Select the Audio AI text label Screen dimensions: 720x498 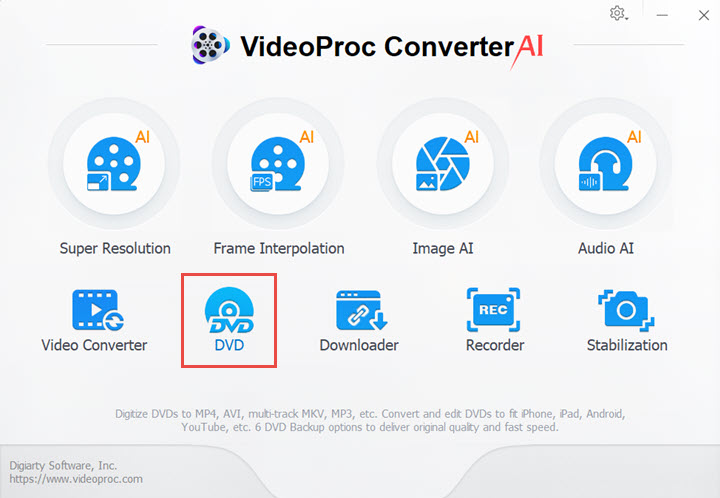[x=606, y=249]
